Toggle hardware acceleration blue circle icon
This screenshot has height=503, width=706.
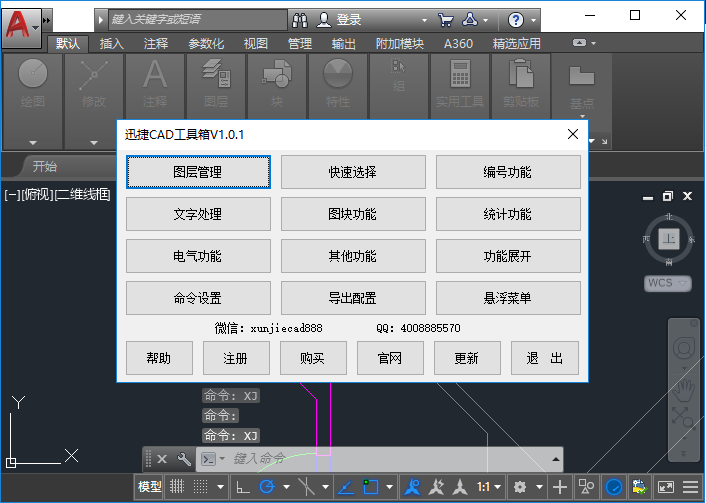tap(614, 487)
